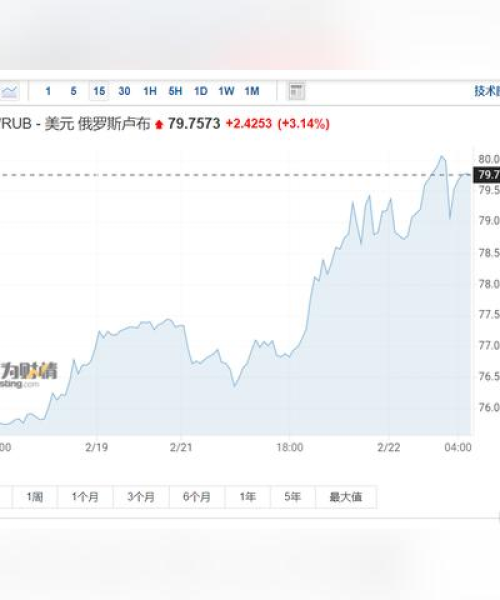The width and height of the screenshot is (500, 600).
Task: Click the 美元 俄罗斯卢布 pair title
Action: (x=98, y=124)
